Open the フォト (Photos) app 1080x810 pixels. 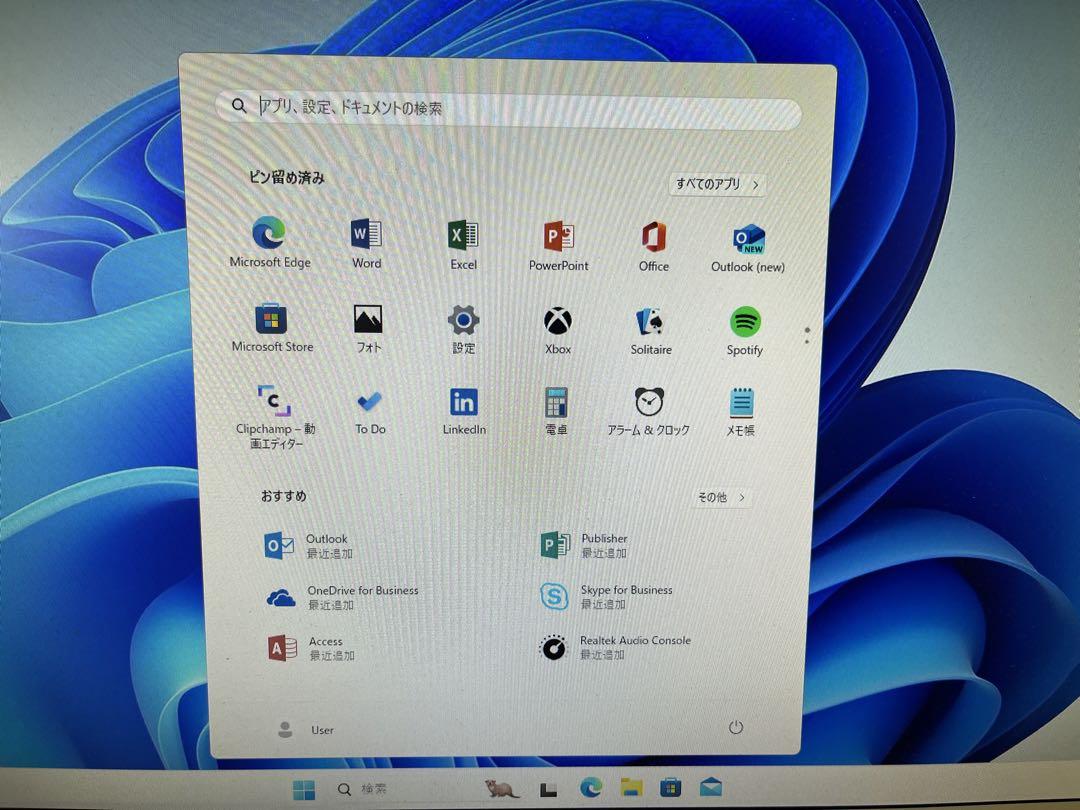368,329
